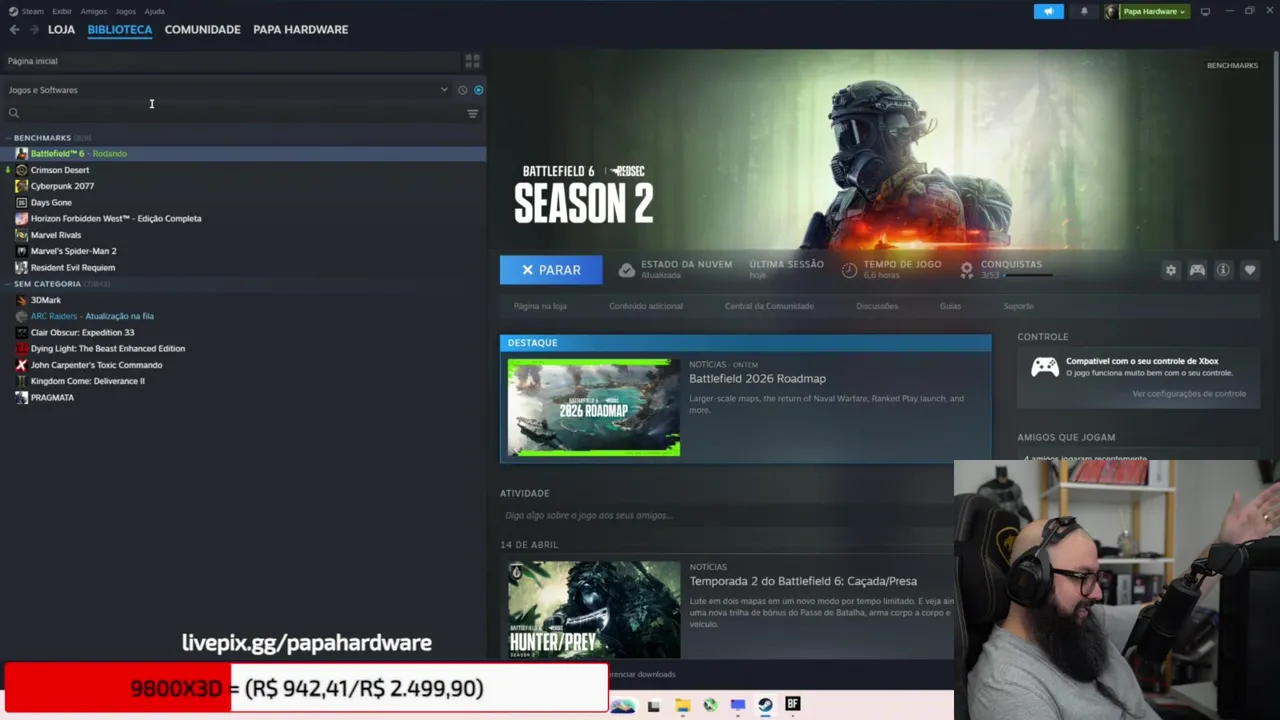Open the Ajuda menu

[154, 11]
